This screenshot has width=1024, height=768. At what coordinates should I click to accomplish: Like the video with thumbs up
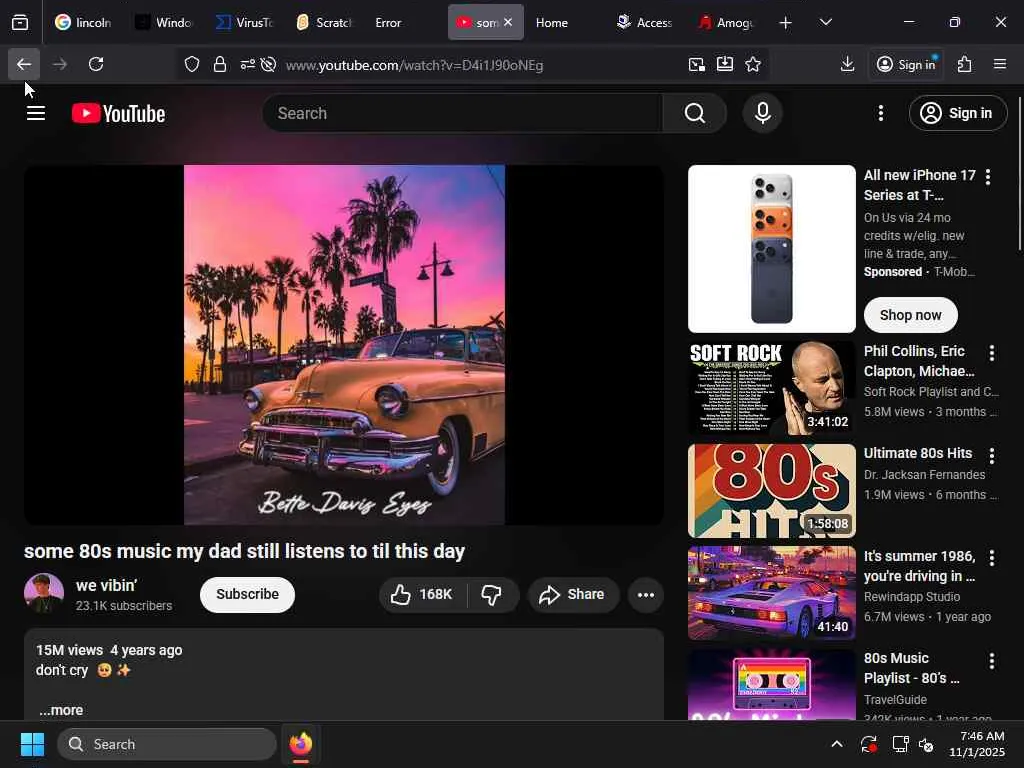(421, 594)
